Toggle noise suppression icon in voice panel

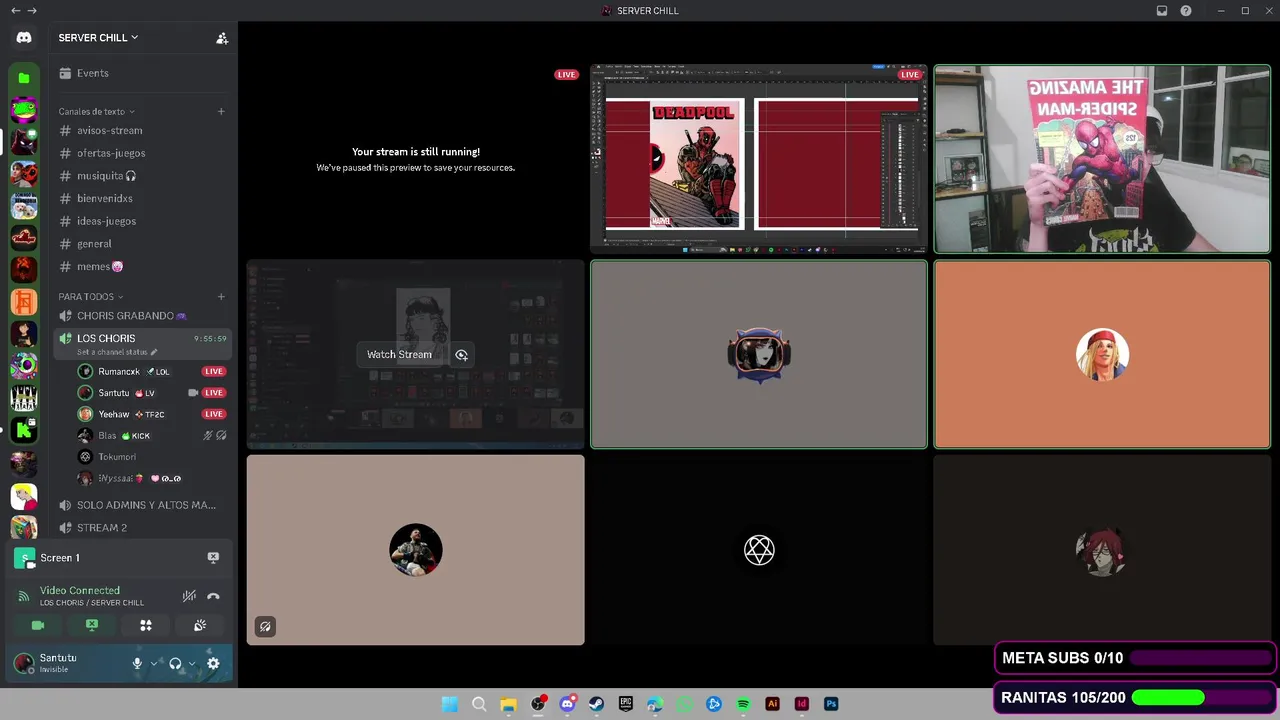click(x=189, y=596)
